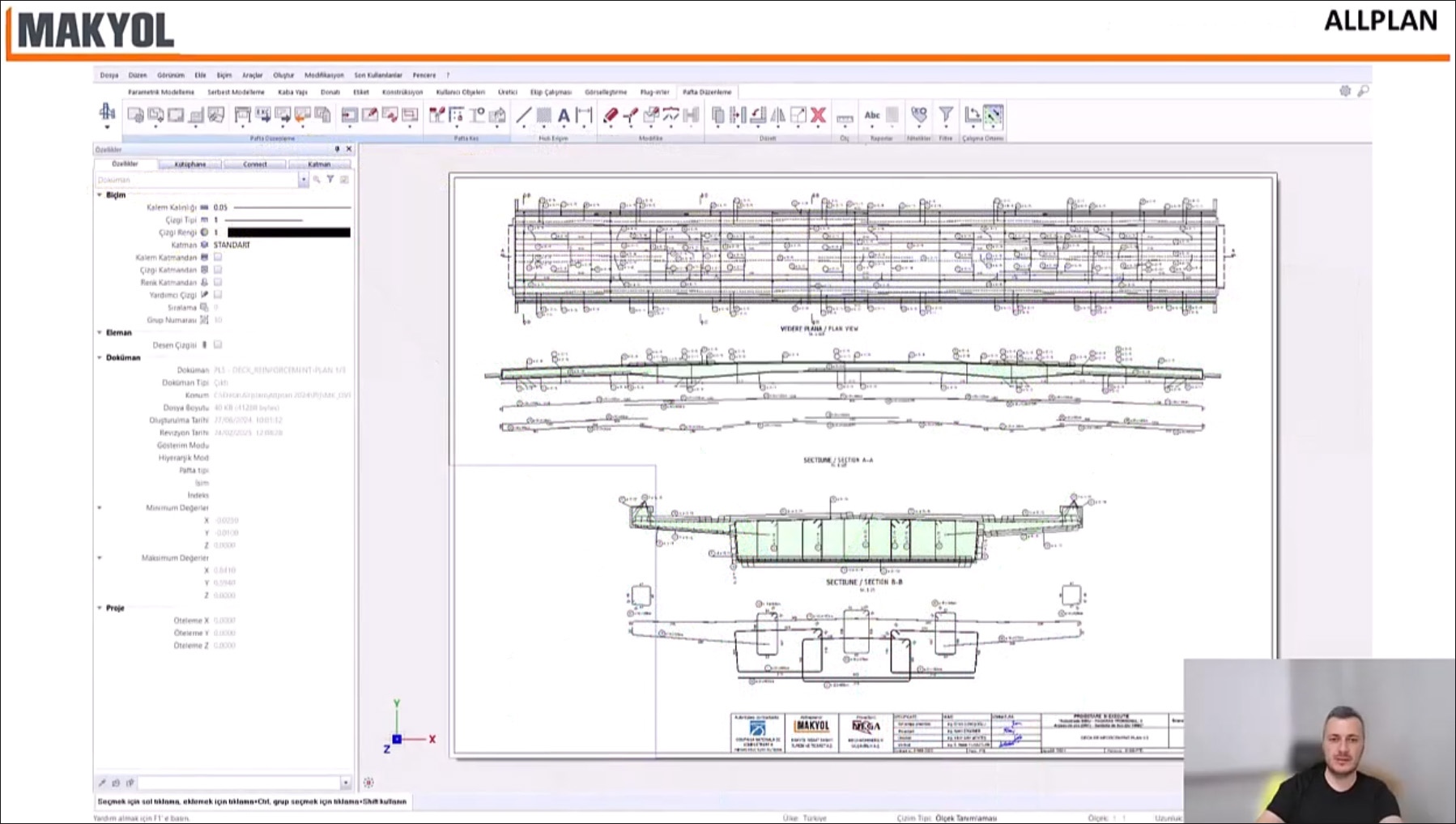
Task: Click the Abc report icon
Action: 872,115
